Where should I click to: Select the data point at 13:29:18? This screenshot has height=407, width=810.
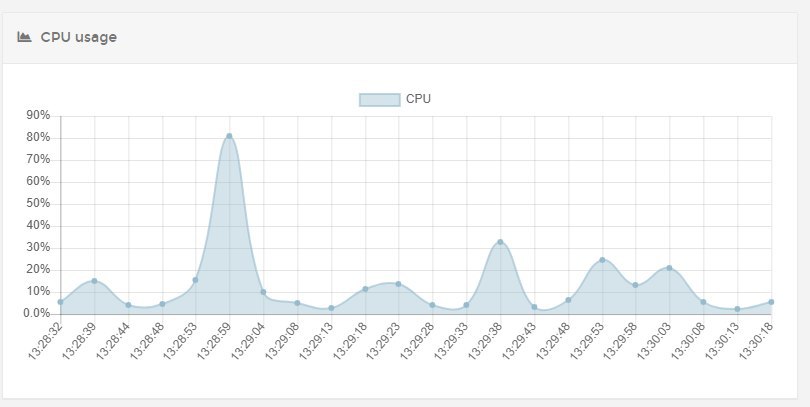[x=365, y=289]
